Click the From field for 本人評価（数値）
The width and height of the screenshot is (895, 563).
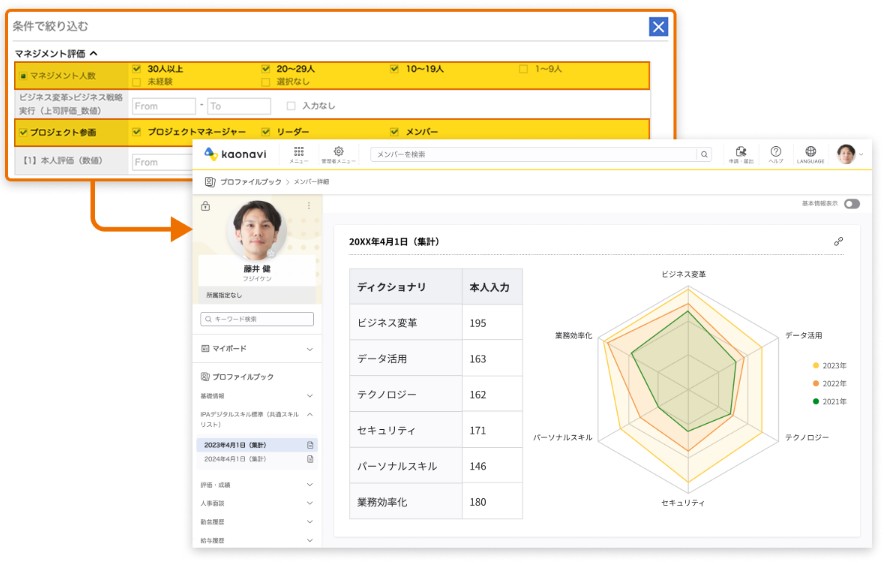(x=162, y=162)
